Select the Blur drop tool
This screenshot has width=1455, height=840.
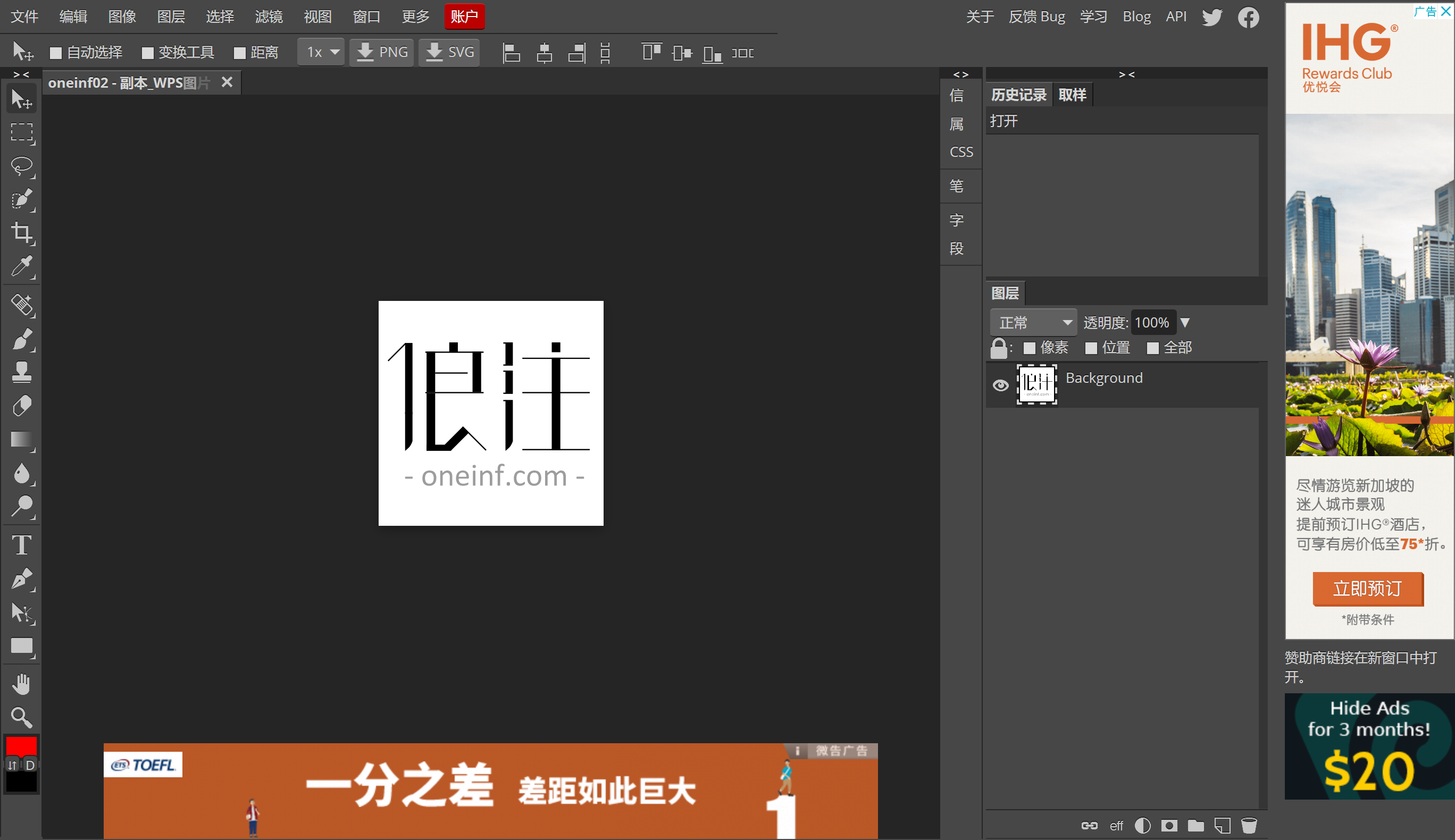[22, 473]
